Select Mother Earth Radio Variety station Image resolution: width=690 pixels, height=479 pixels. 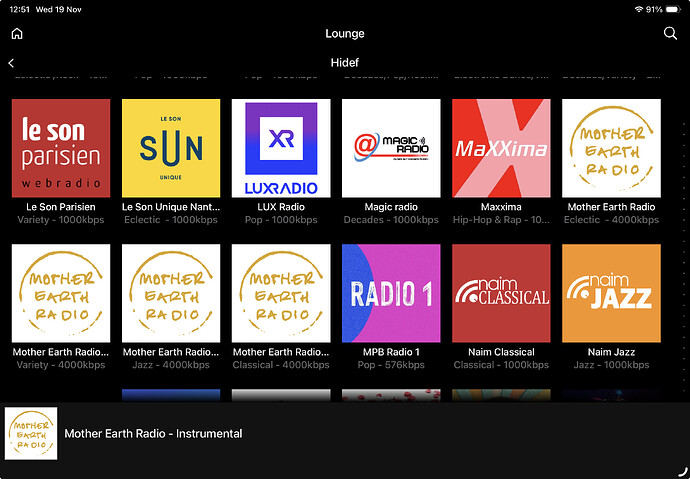point(60,293)
